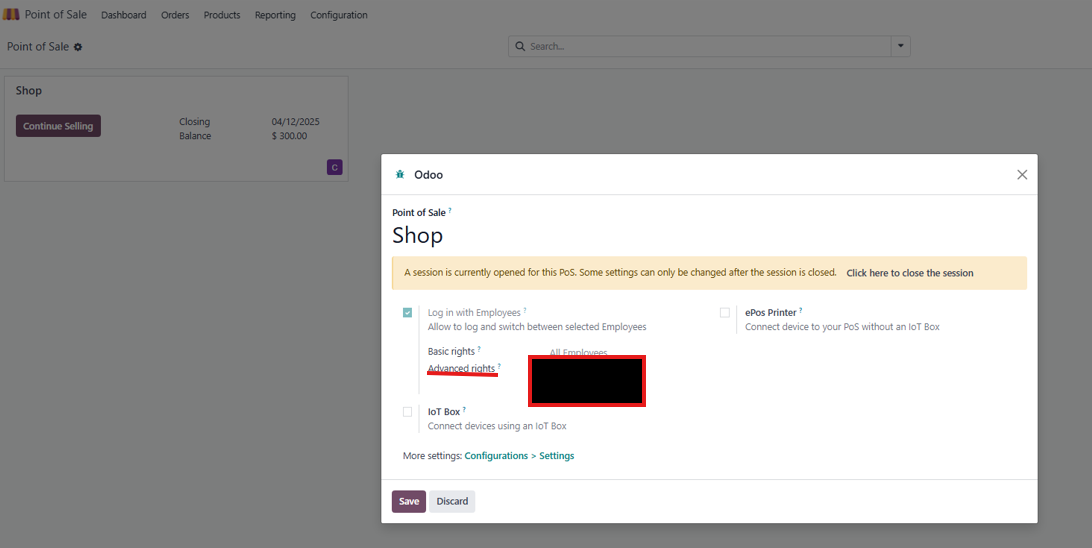Click the Point of Sale breadcrumb text
This screenshot has width=1092, height=548.
(38, 47)
